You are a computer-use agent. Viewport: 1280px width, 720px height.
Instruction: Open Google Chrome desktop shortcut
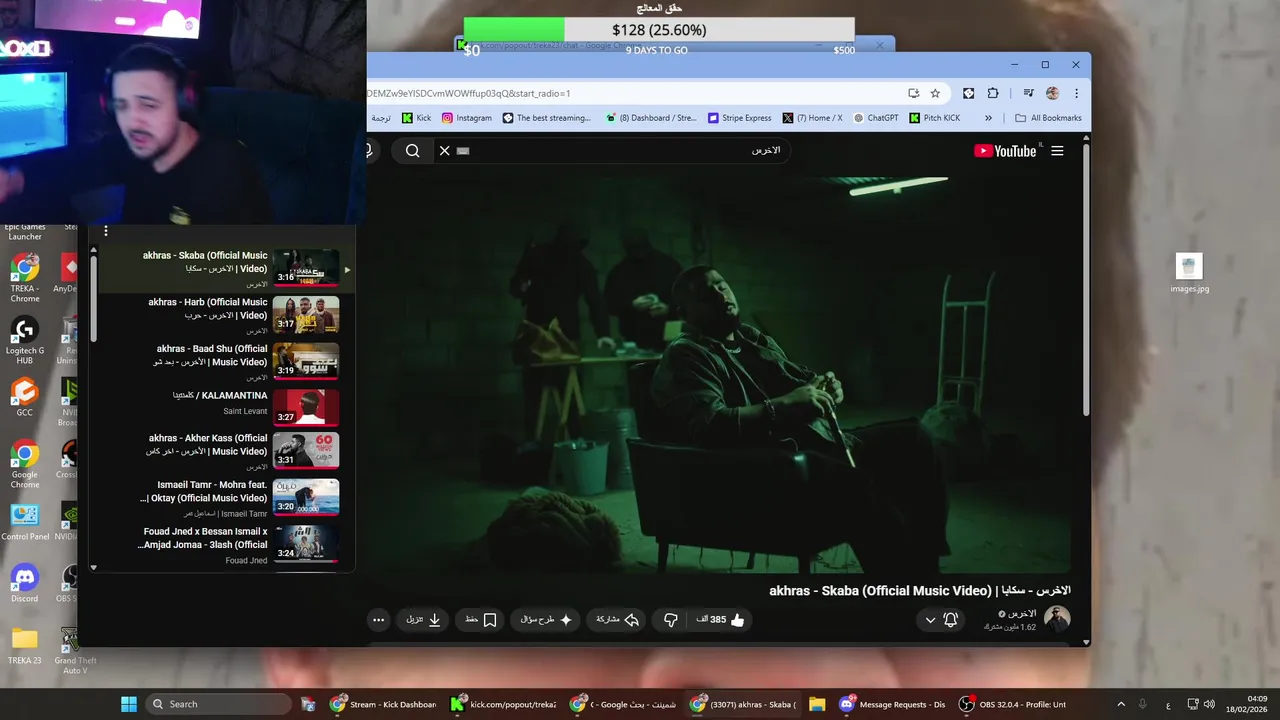pos(25,465)
